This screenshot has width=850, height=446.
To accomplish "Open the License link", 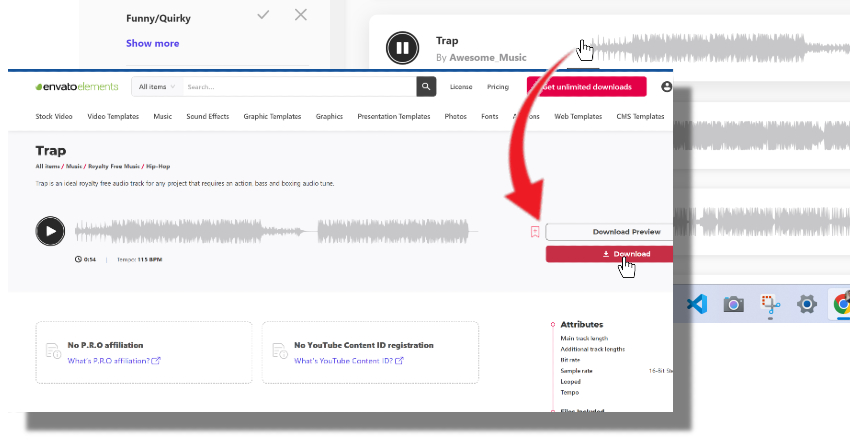I will click(x=461, y=87).
